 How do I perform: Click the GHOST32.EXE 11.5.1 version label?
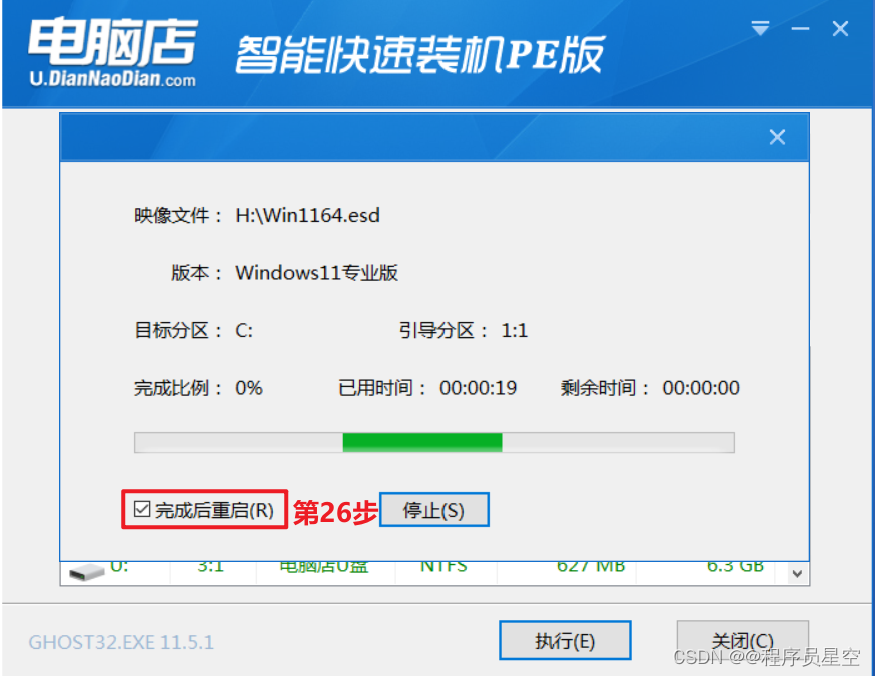click(121, 642)
